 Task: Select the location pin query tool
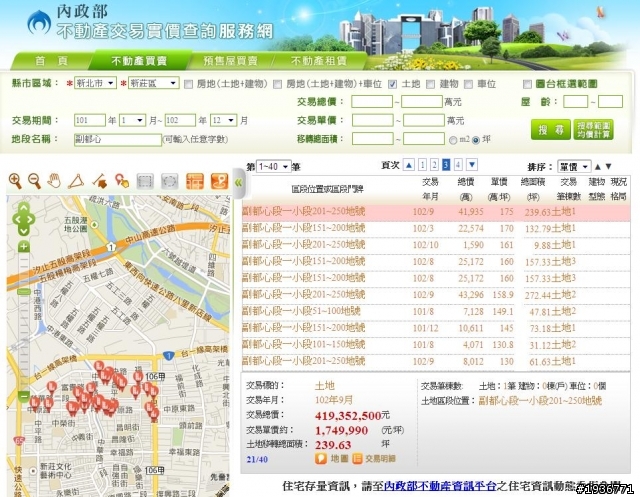(x=122, y=181)
